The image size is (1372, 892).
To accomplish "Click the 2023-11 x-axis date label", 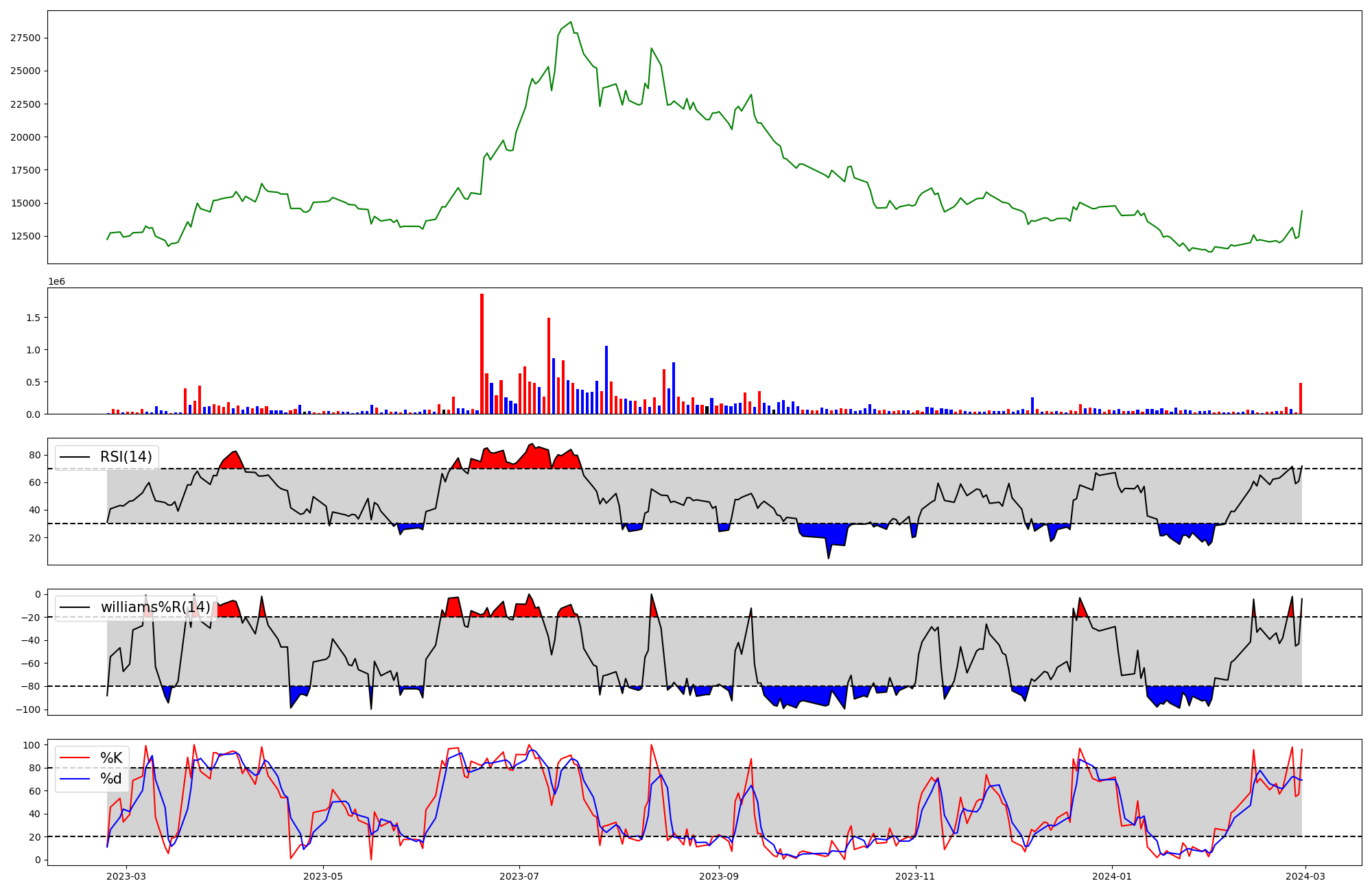I will click(x=916, y=876).
